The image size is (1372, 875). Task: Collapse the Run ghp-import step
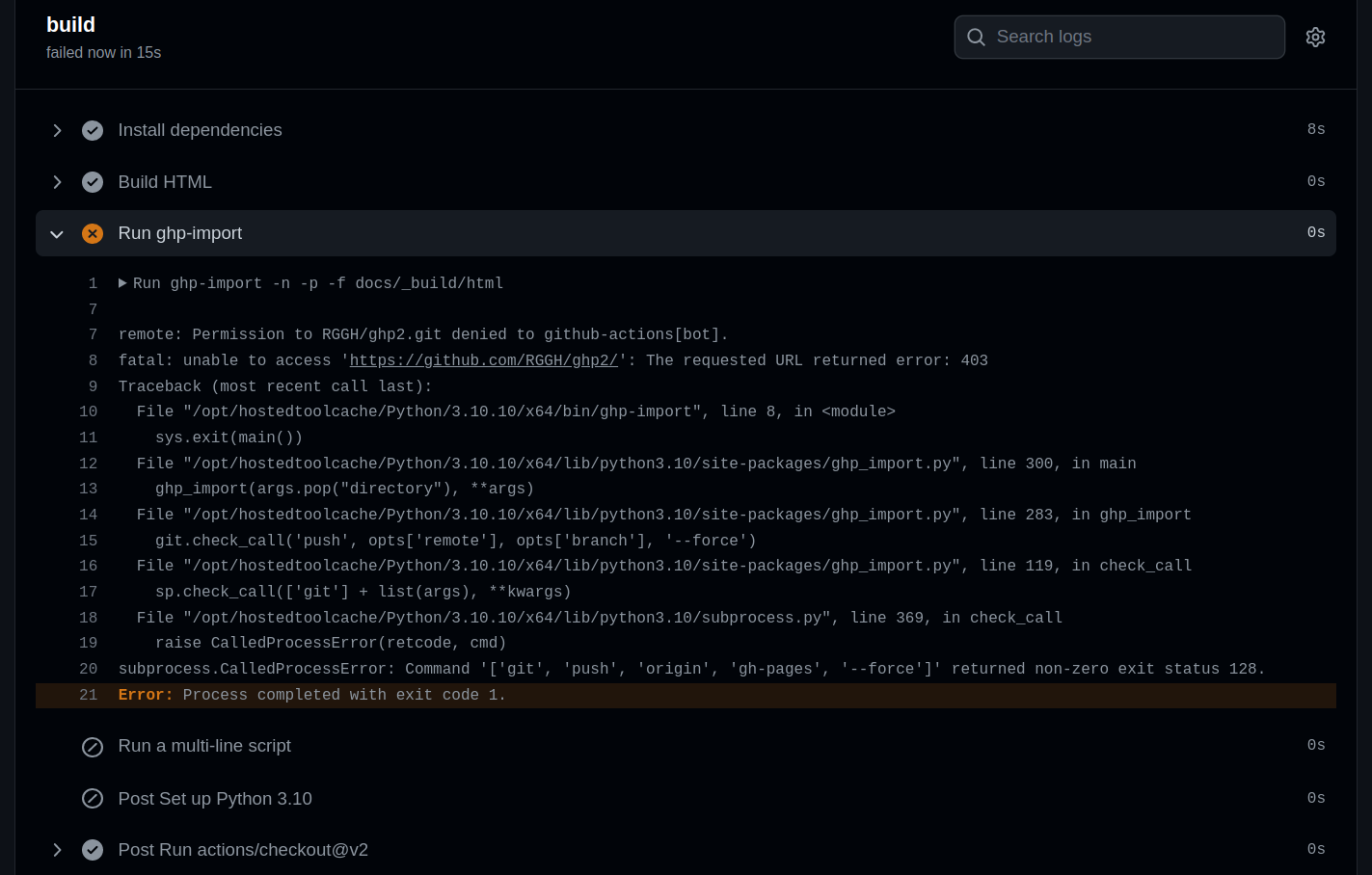click(57, 233)
